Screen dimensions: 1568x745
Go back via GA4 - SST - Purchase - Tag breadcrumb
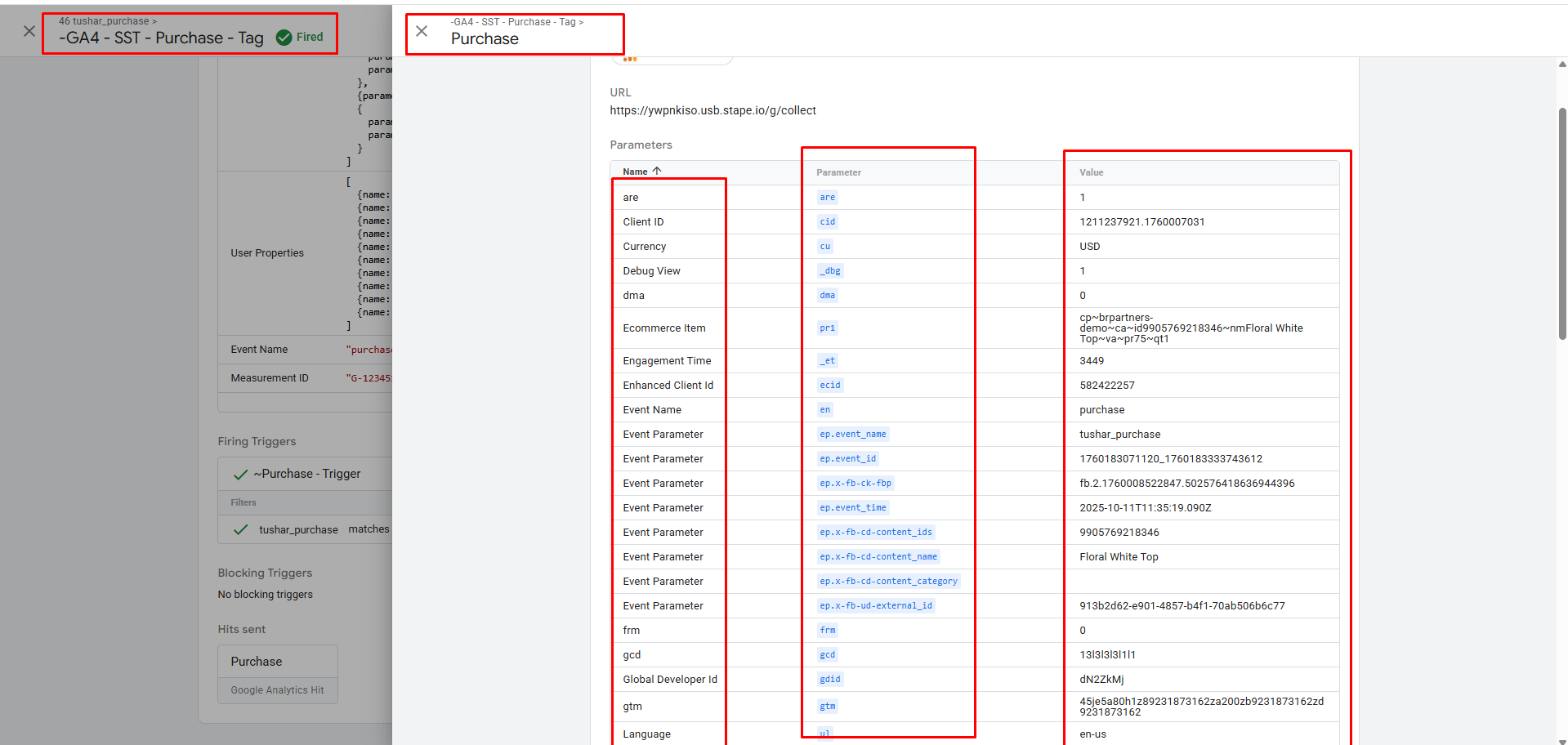coord(515,22)
